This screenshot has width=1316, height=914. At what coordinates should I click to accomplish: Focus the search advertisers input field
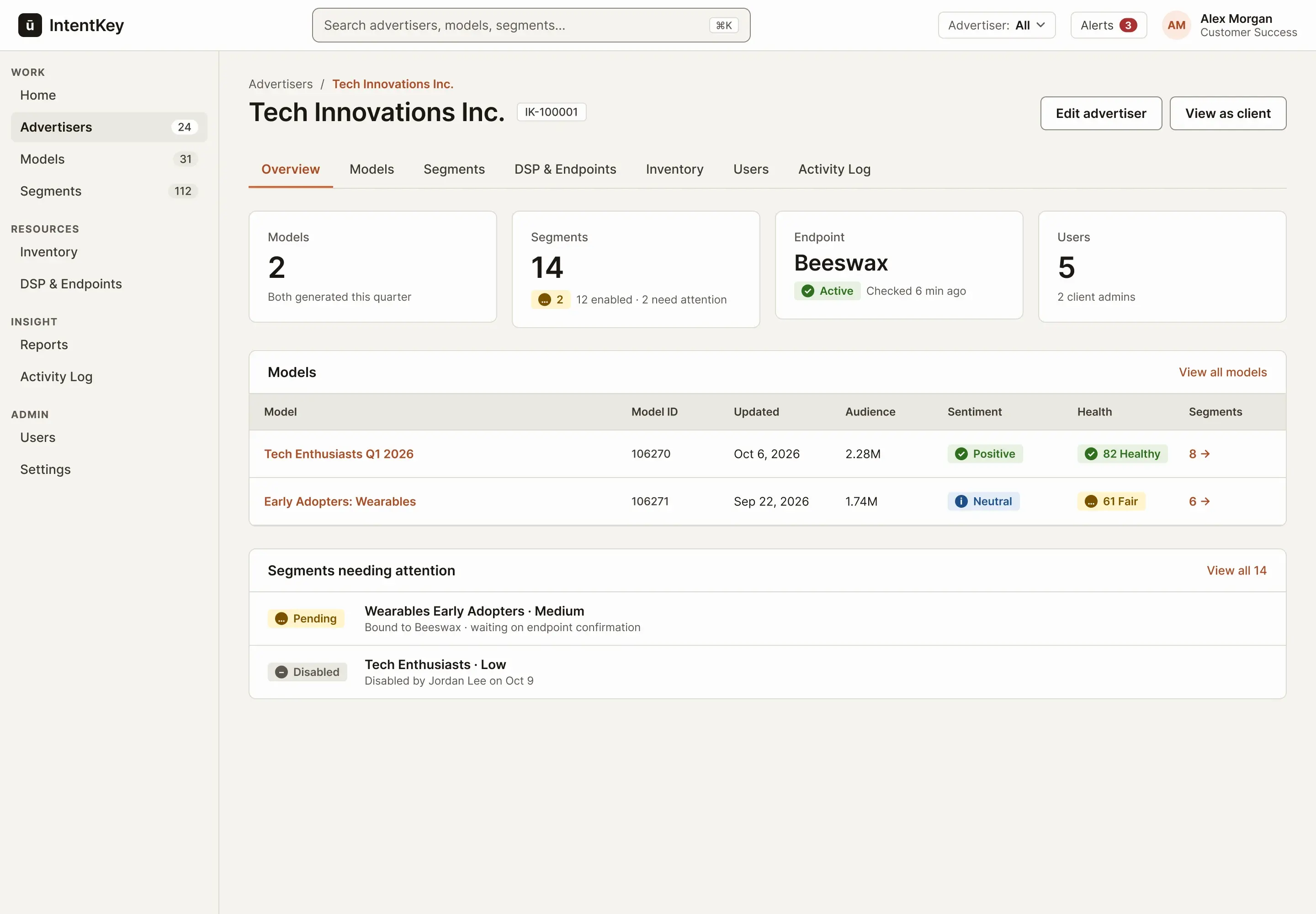pyautogui.click(x=531, y=25)
